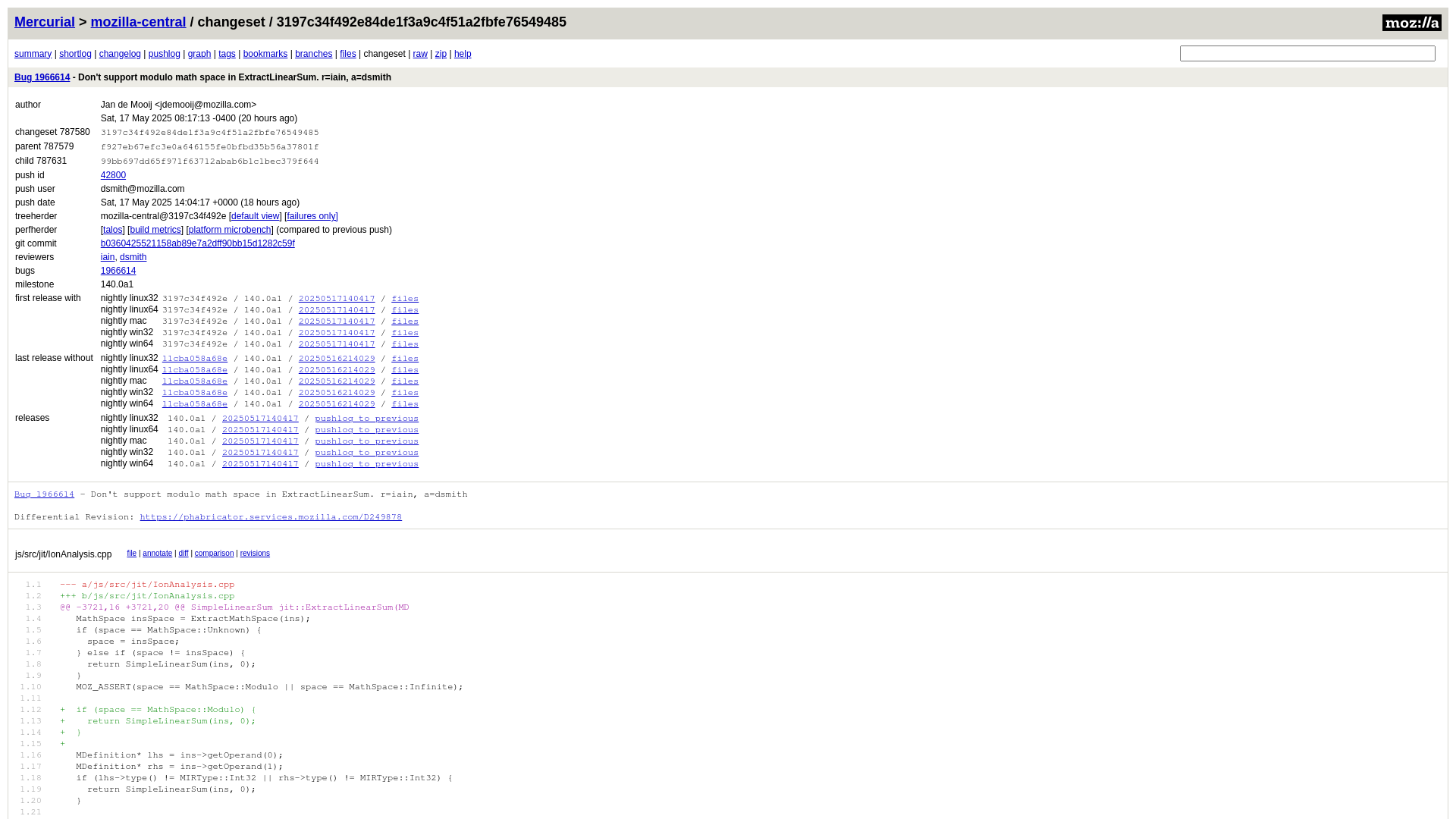Open IonAnalysis.cpp file view
This screenshot has width=1456, height=819.
point(131,554)
